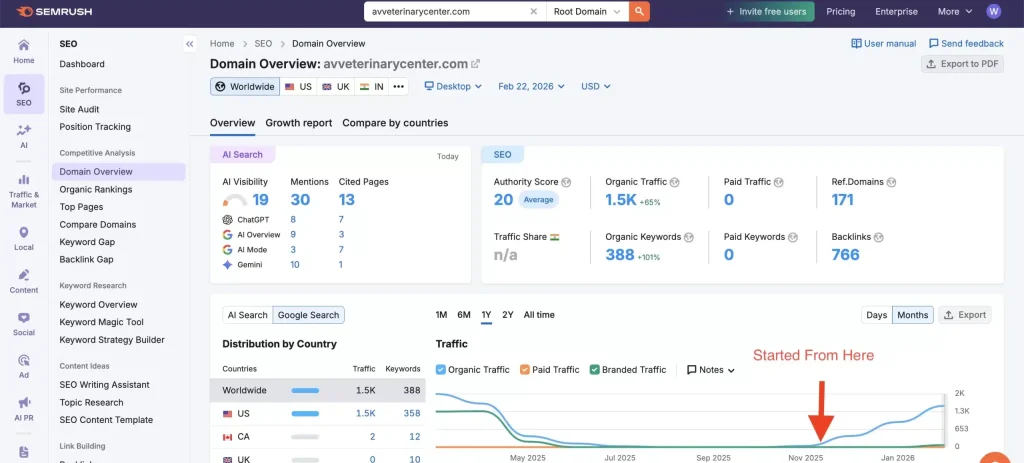Image resolution: width=1024 pixels, height=463 pixels.
Task: Collapse the SEO side menu
Action: pyautogui.click(x=189, y=44)
